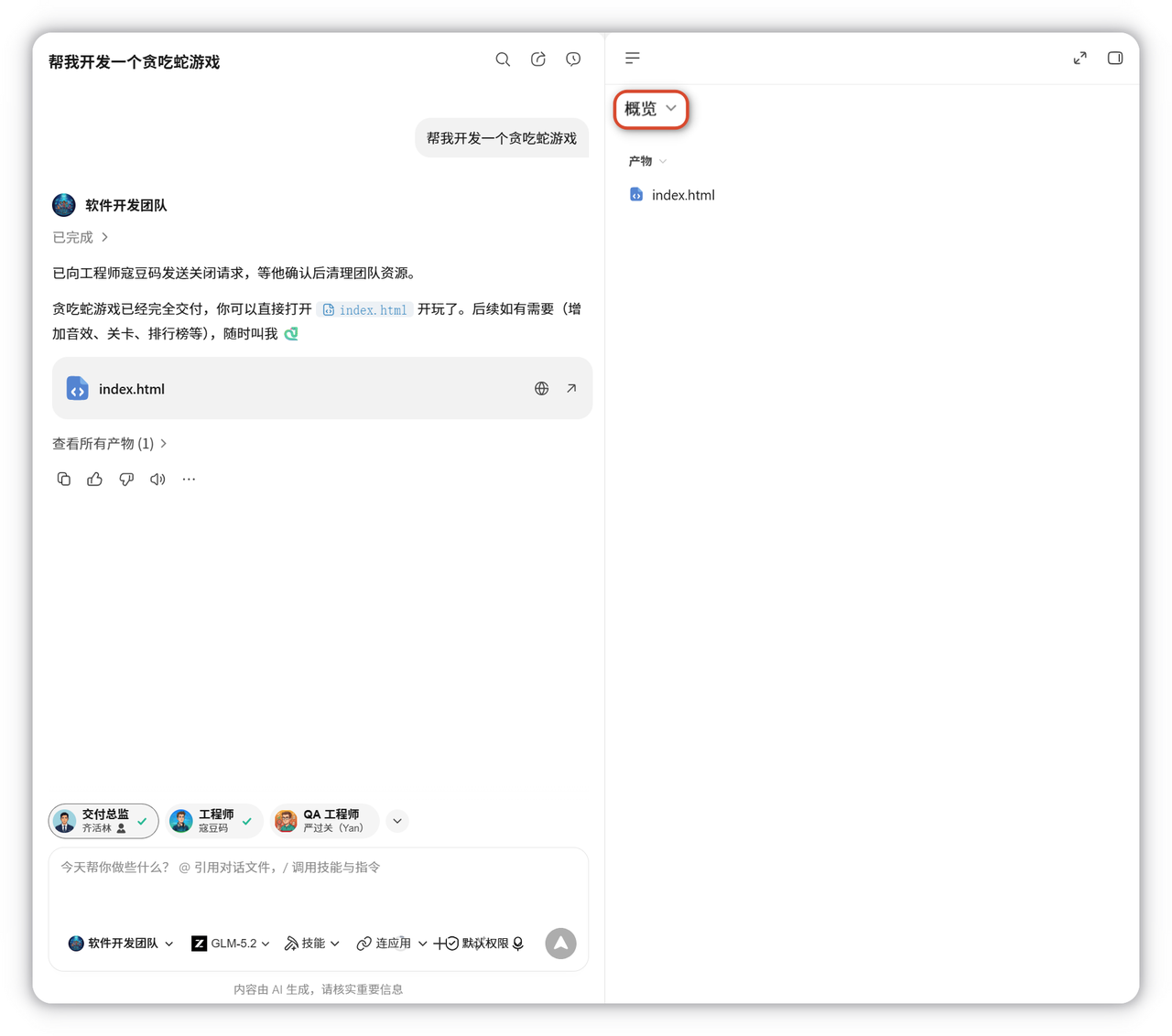The height and width of the screenshot is (1036, 1172).
Task: Click the microphone voice input icon
Action: pos(518,944)
